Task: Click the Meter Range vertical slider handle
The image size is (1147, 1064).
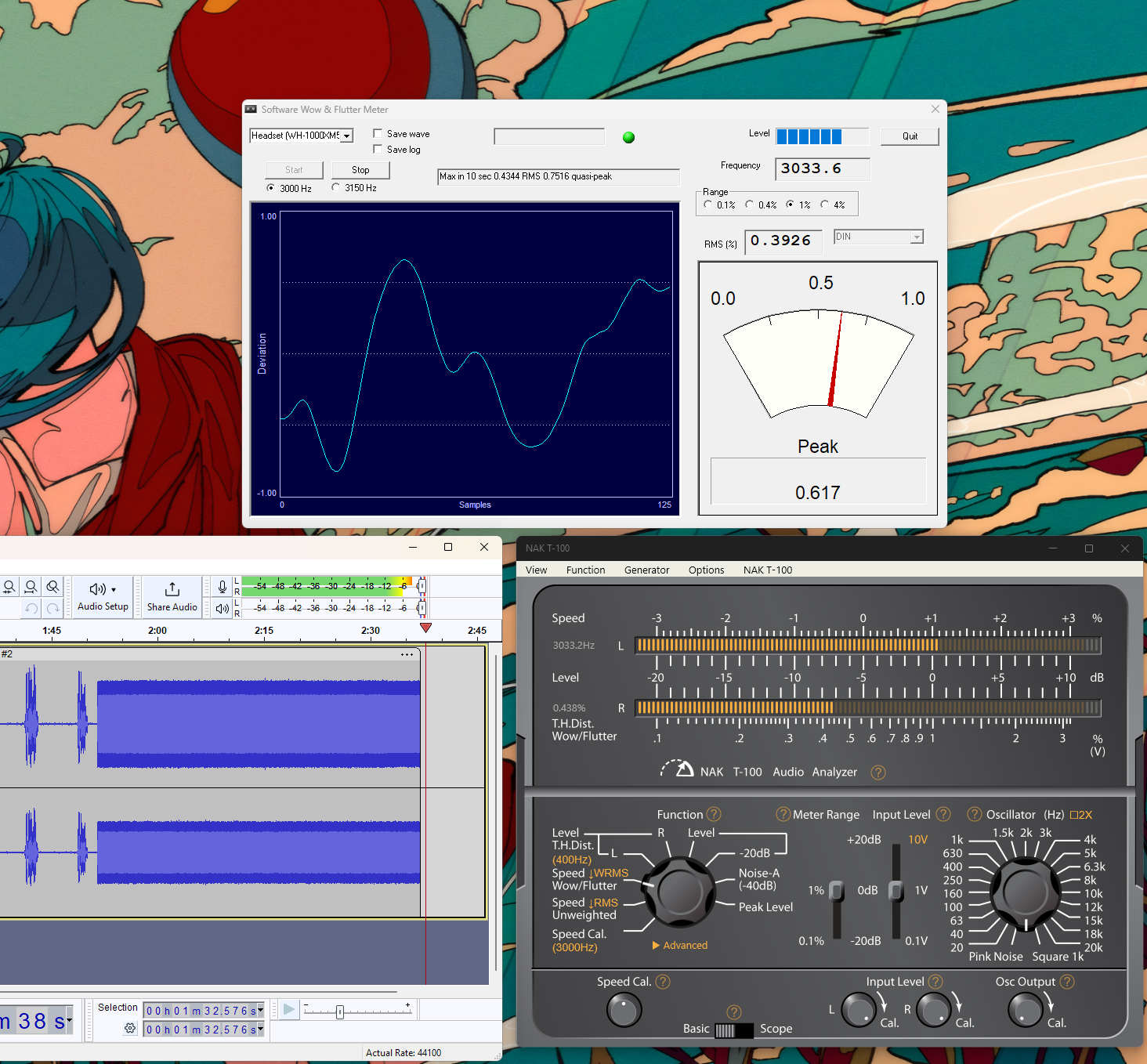Action: [x=837, y=892]
